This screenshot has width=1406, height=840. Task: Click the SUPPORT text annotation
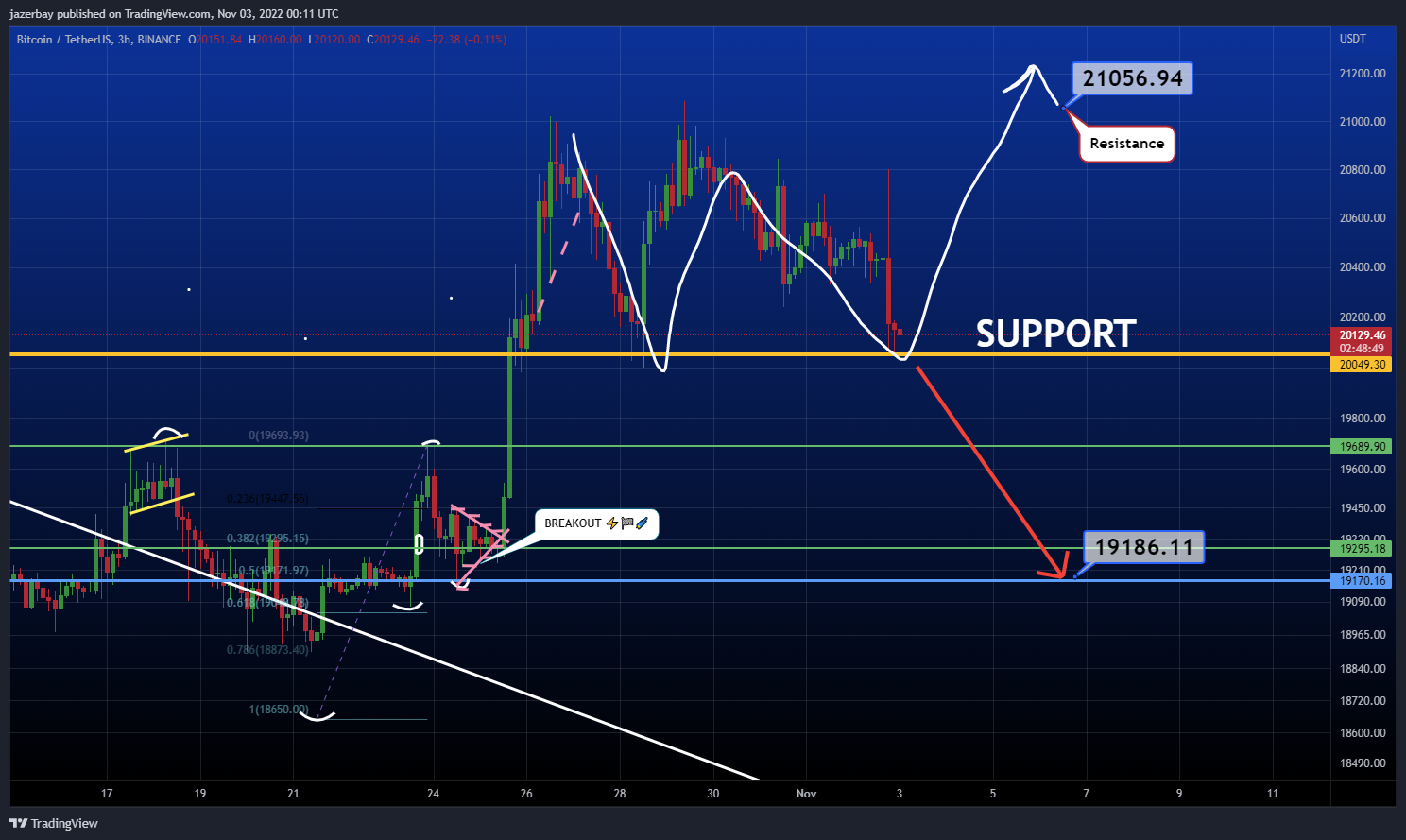coord(1055,334)
